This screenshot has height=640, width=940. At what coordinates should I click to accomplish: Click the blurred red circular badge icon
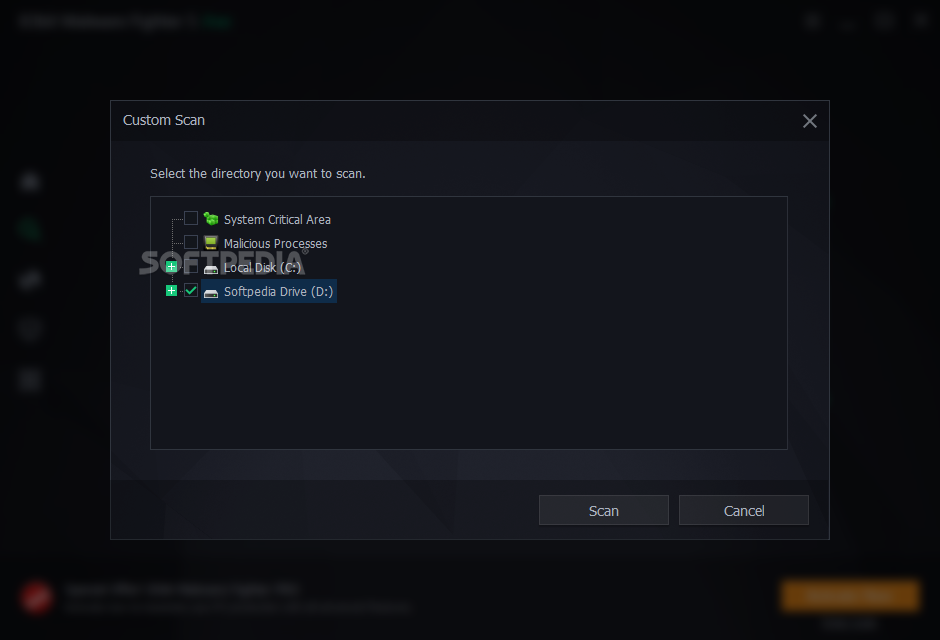37,597
